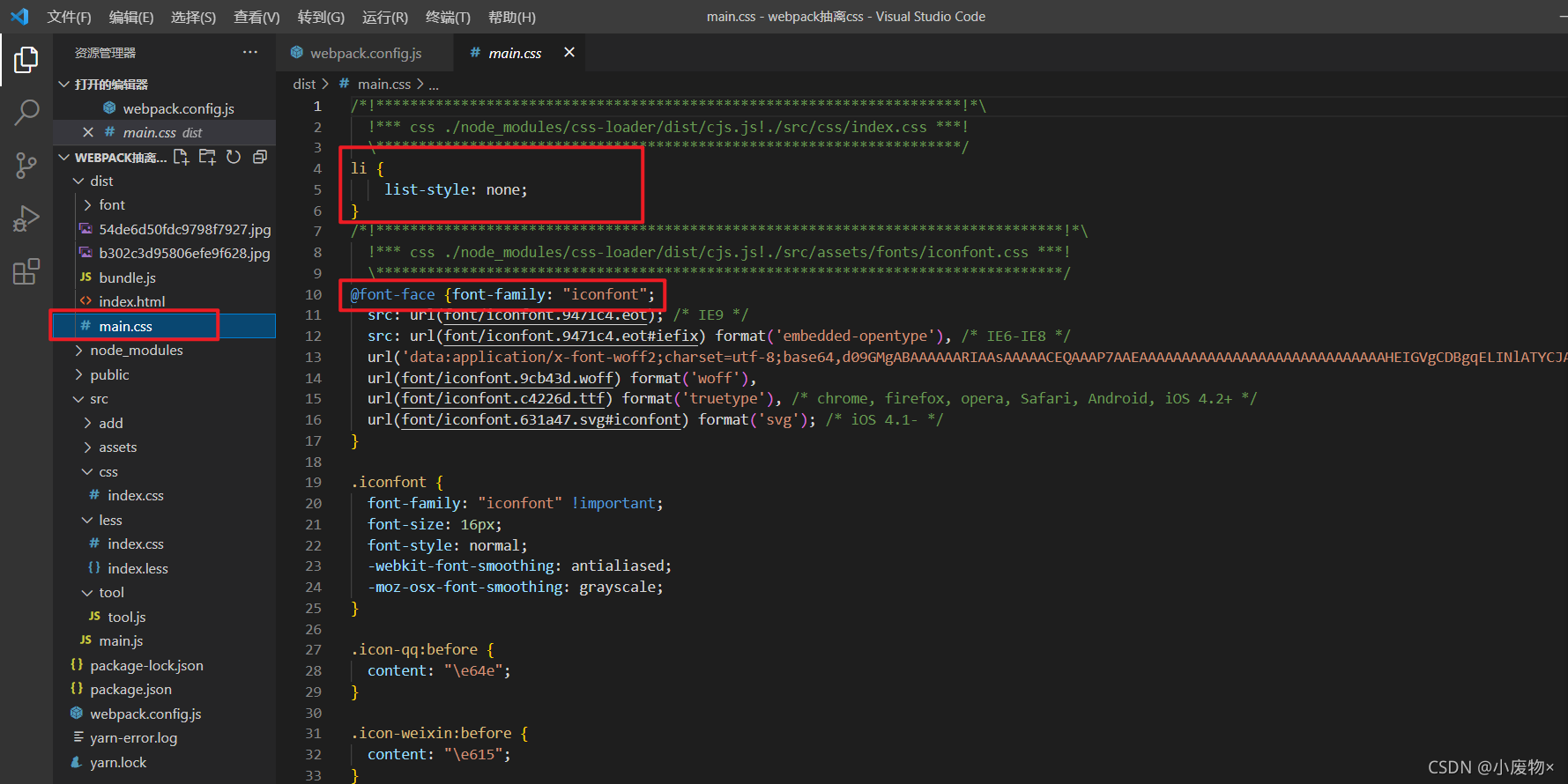
Task: Open 54de6d50fdc9798f7927.jpg image file
Action: pyautogui.click(x=164, y=229)
